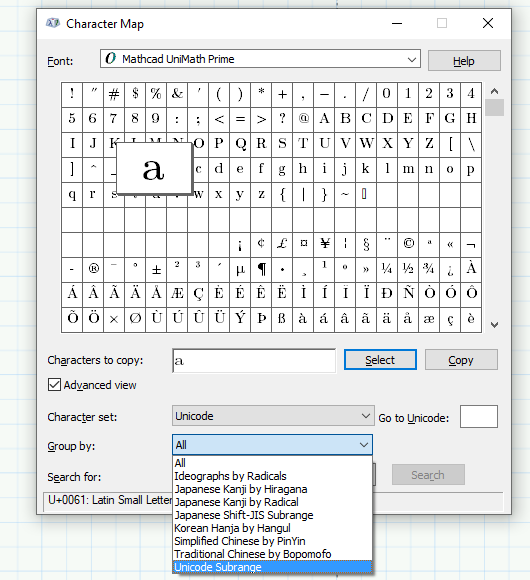Pick the at-sign character in the grid
The width and height of the screenshot is (530, 580).
click(303, 119)
